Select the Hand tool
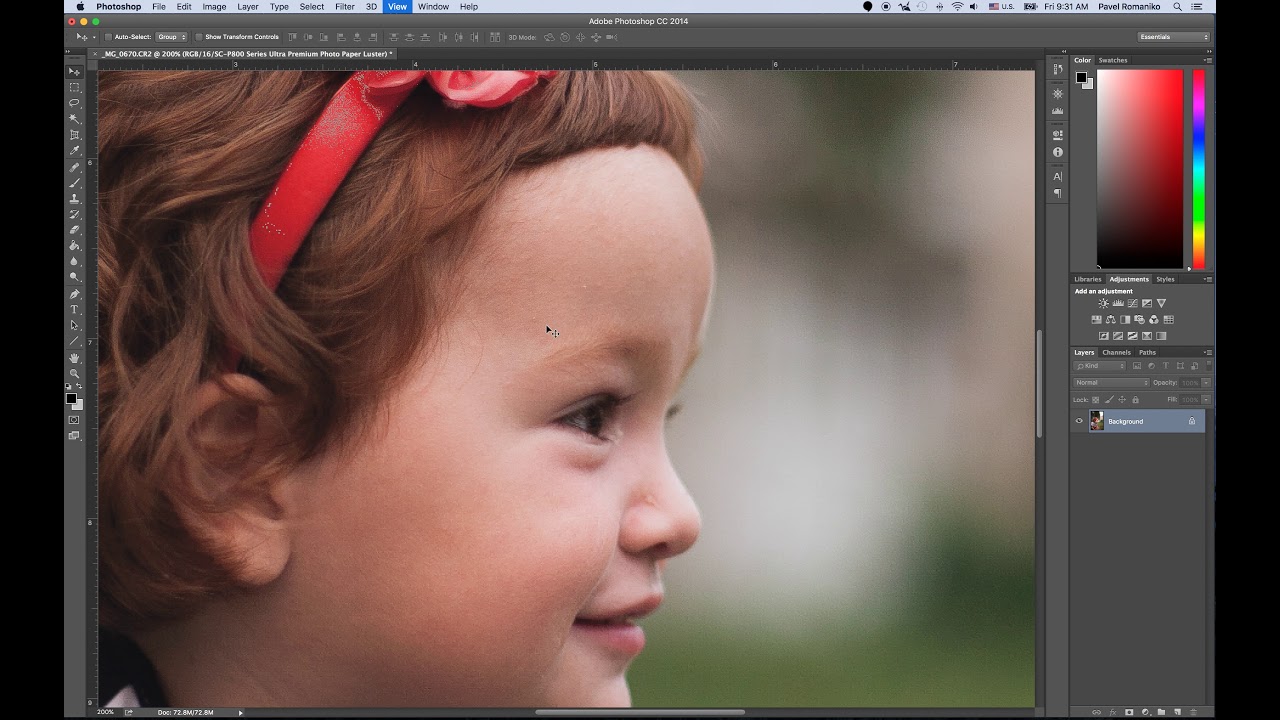The height and width of the screenshot is (720, 1280). 74,358
